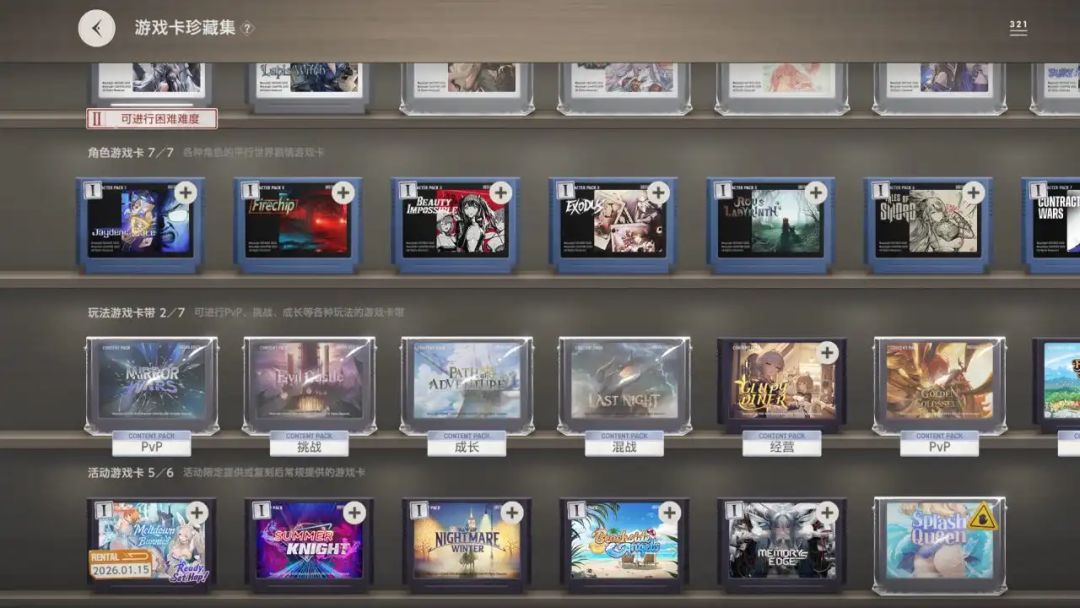The width and height of the screenshot is (1080, 608).
Task: Open Rou's Labyrinth game card
Action: click(771, 226)
